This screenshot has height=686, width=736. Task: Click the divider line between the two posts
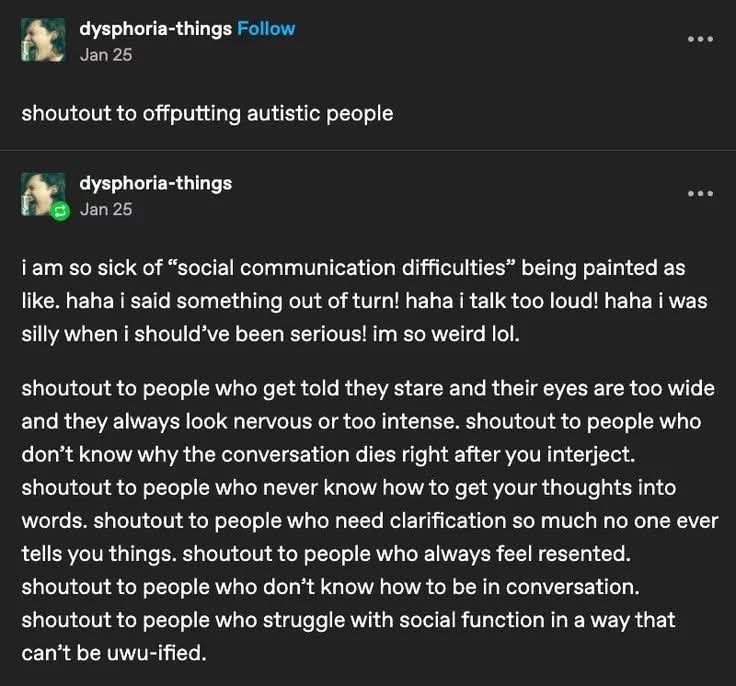coord(368,150)
